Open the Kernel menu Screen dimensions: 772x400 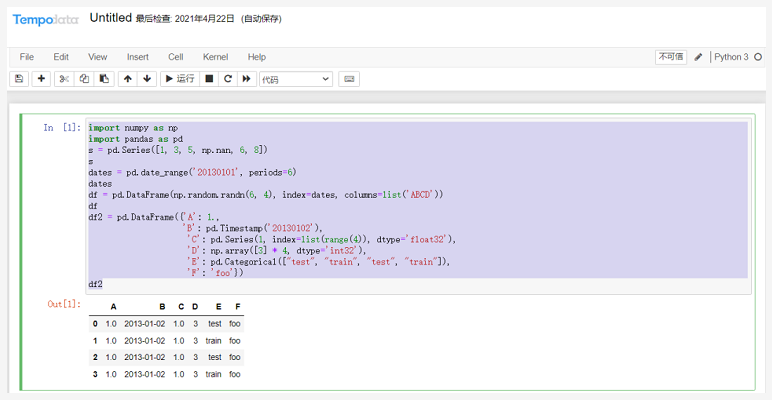[x=215, y=57]
